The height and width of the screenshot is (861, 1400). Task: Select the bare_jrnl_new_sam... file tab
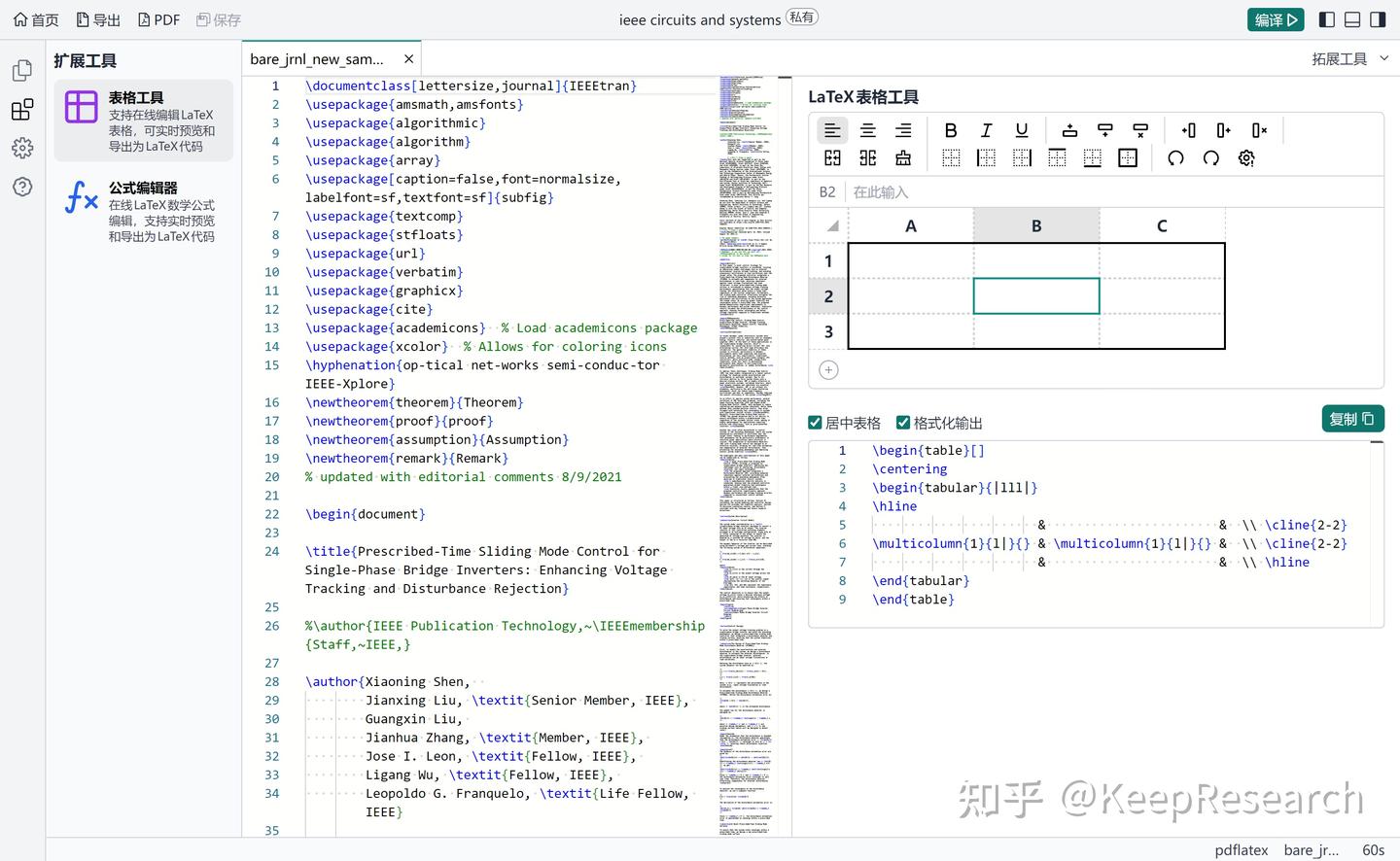pos(317,59)
